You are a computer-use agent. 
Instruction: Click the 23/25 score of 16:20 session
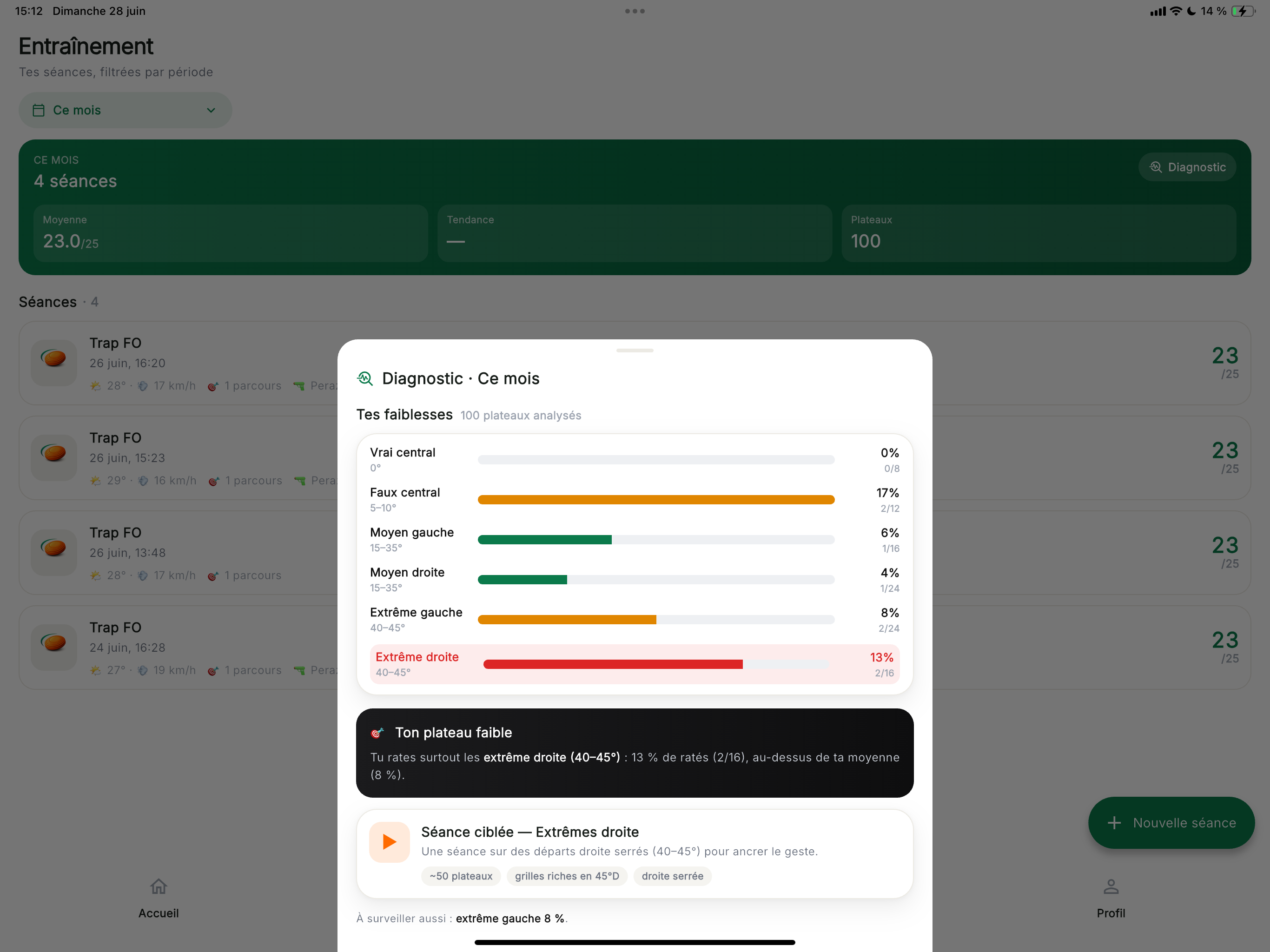(1225, 362)
